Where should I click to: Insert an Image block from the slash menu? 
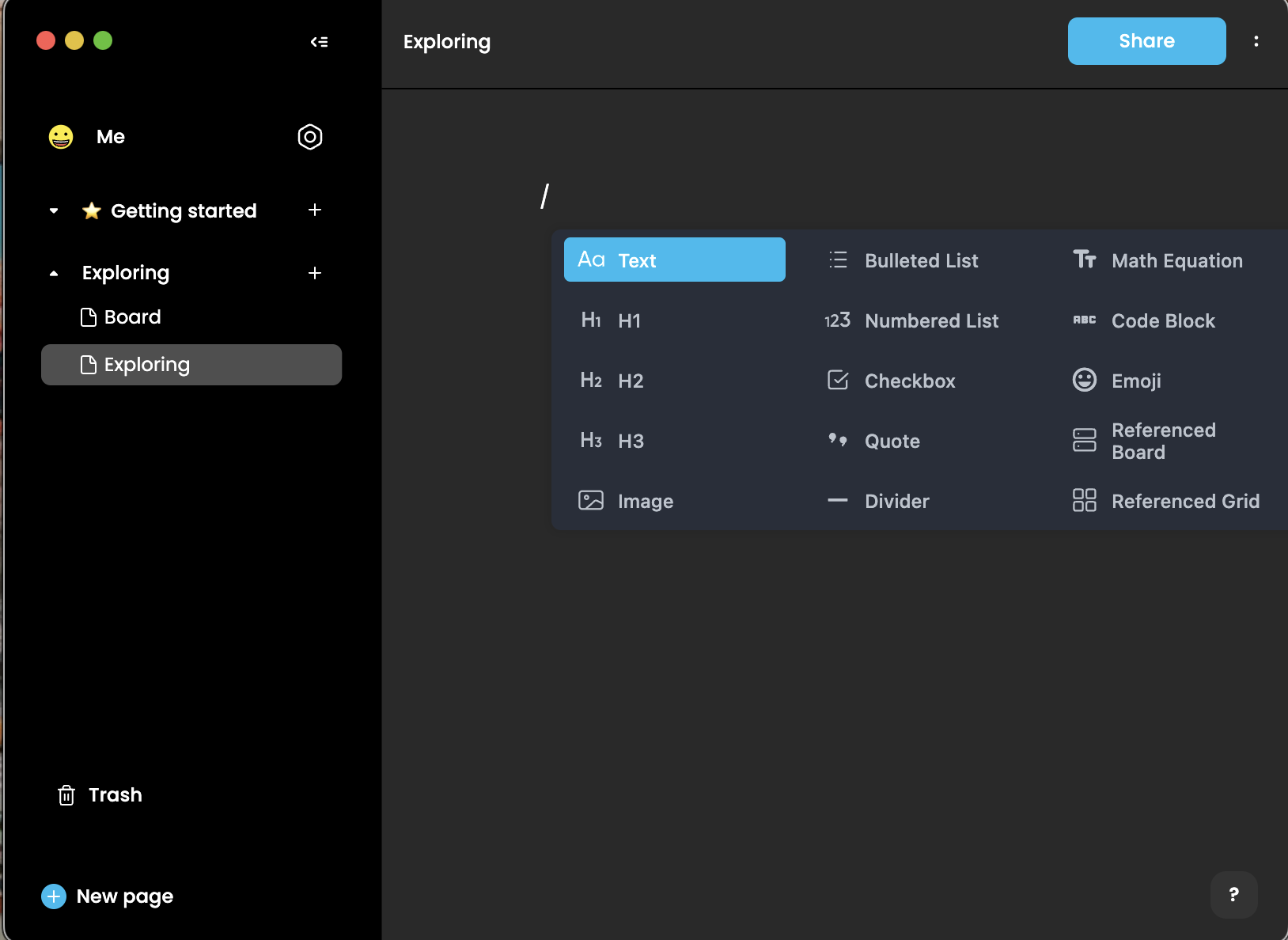click(646, 500)
